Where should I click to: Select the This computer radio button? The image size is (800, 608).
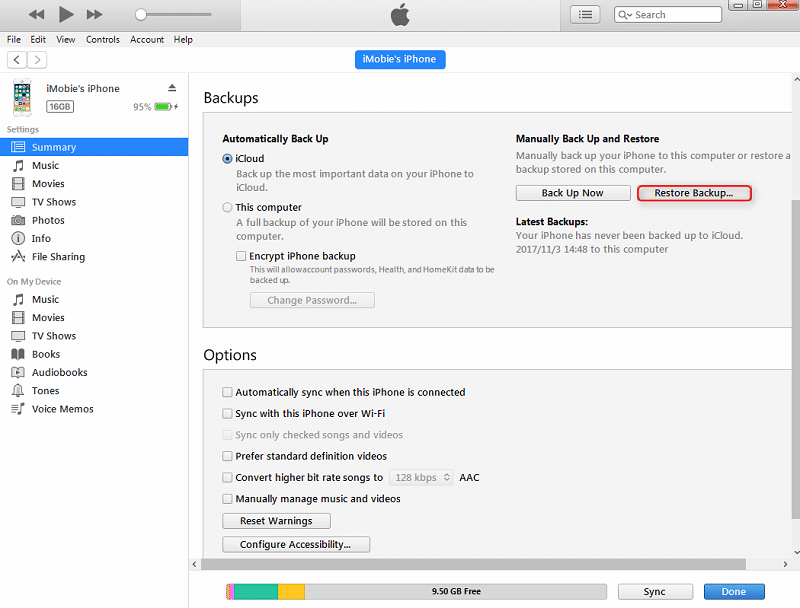click(228, 207)
